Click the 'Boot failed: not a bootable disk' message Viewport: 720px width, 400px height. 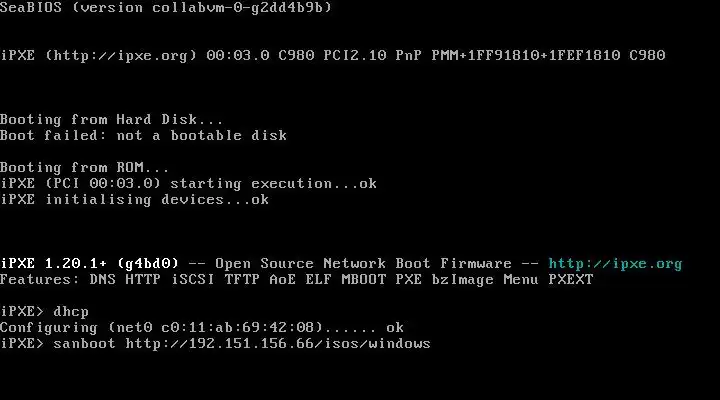click(x=143, y=135)
